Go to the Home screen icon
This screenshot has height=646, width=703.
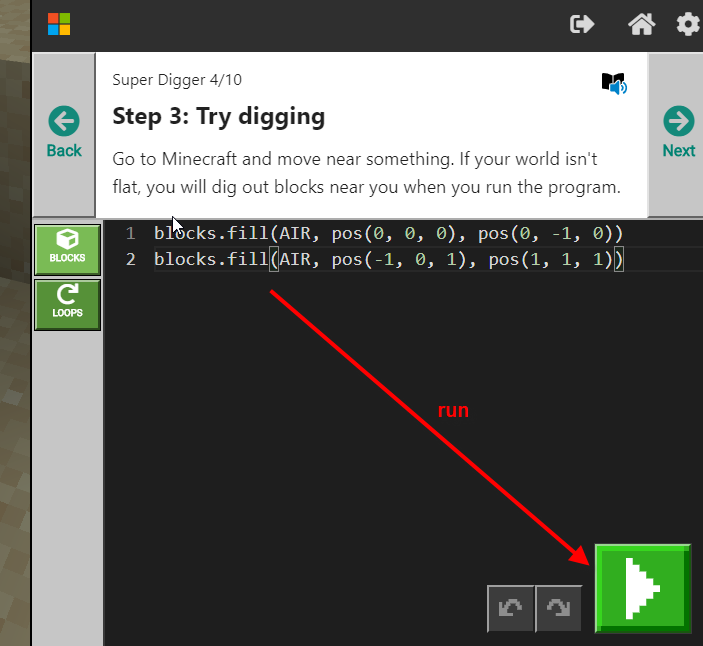pyautogui.click(x=641, y=24)
